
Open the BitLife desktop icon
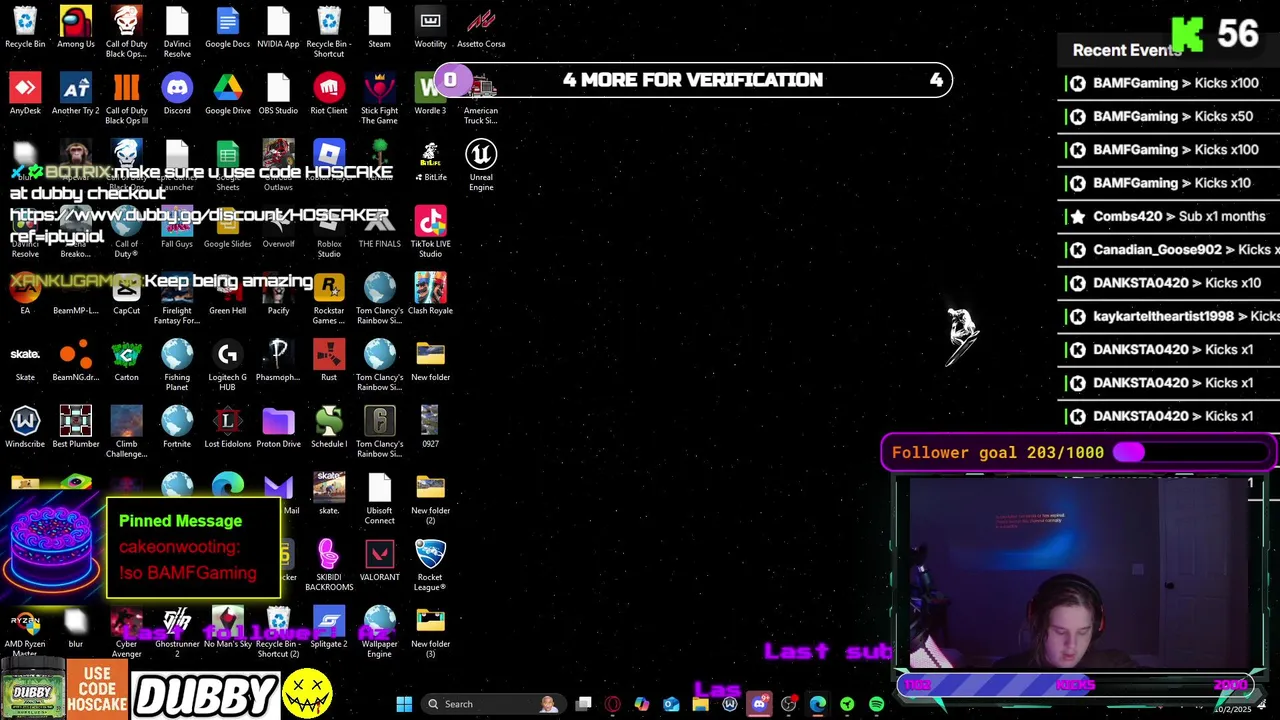430,161
